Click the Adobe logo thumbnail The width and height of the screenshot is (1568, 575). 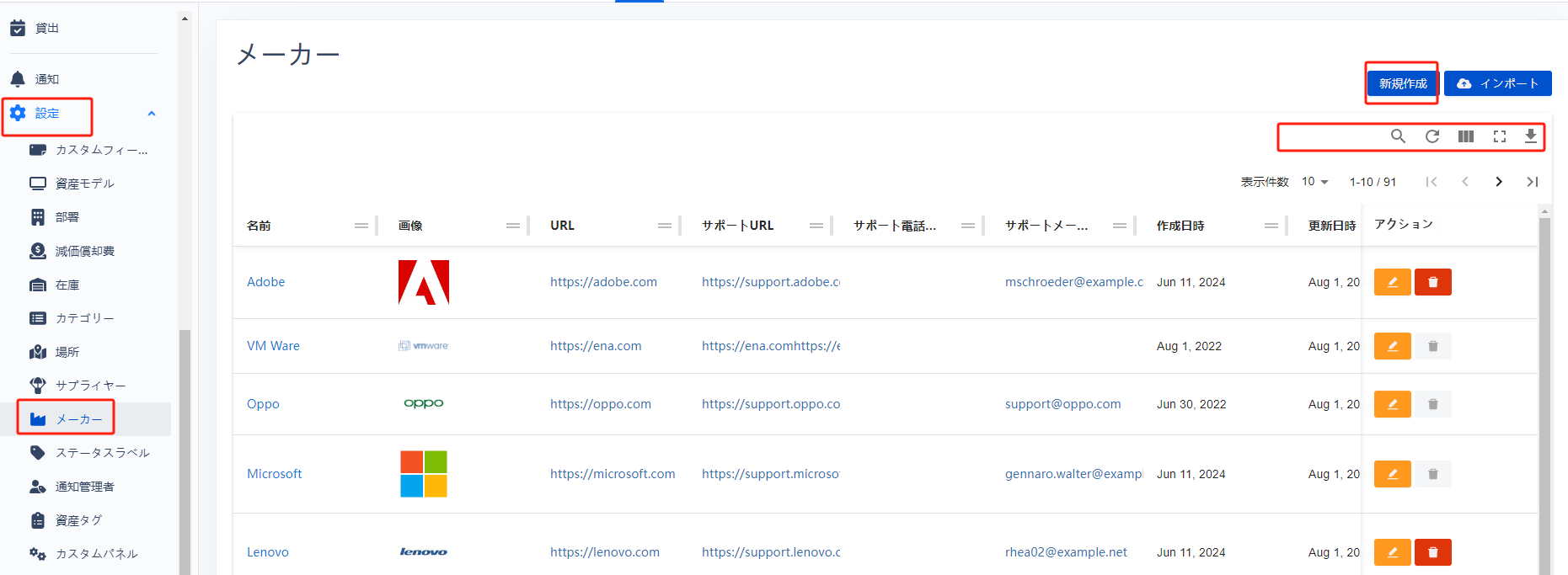424,282
